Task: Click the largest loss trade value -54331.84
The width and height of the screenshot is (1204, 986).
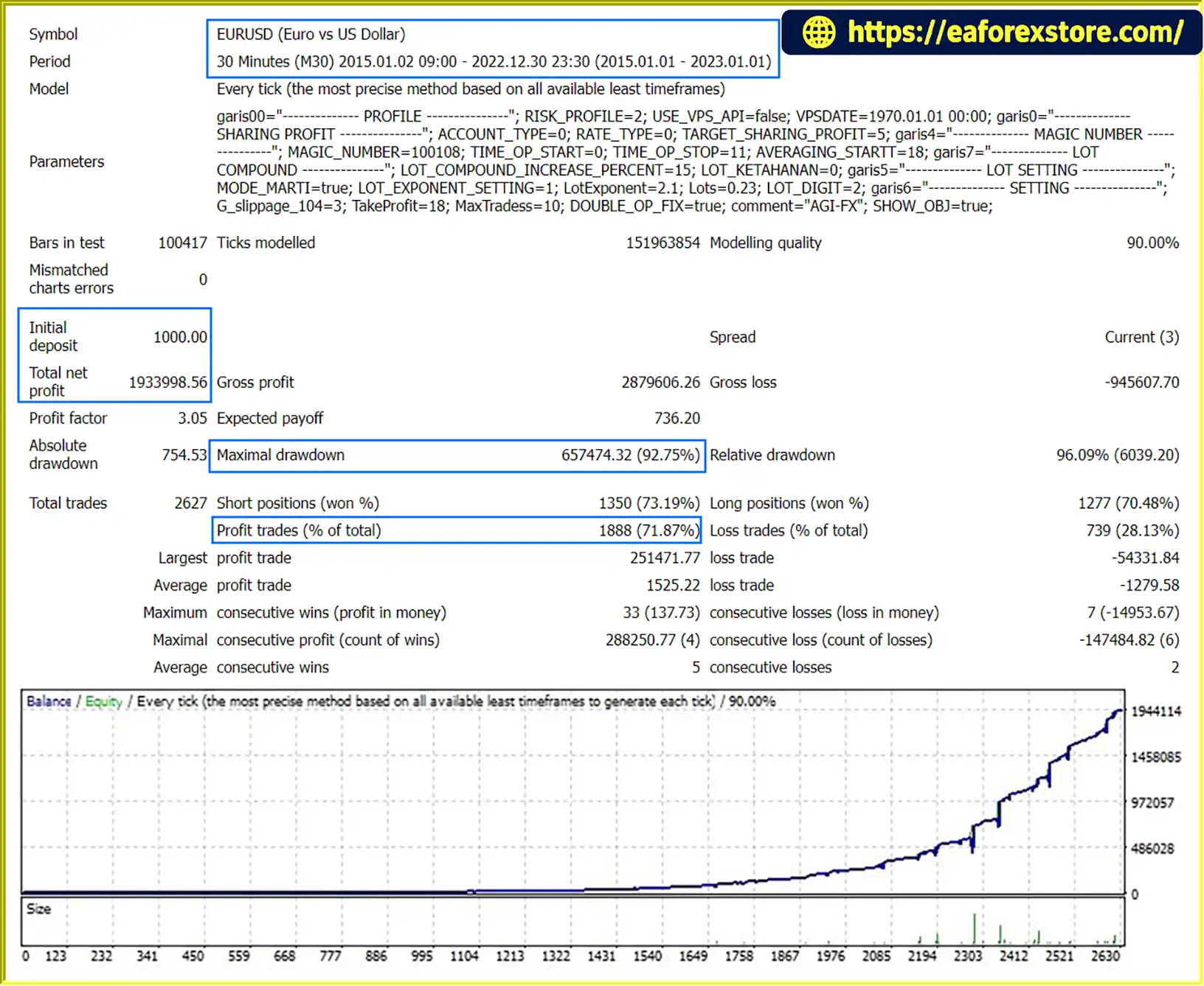Action: (1145, 558)
